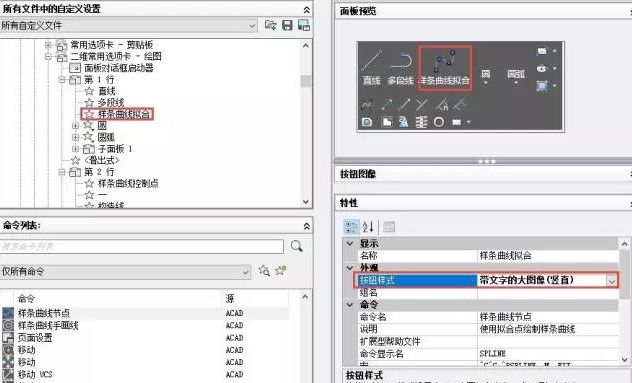Image resolution: width=632 pixels, height=383 pixels.
Task: Click the create new command star icon
Action: click(x=281, y=271)
